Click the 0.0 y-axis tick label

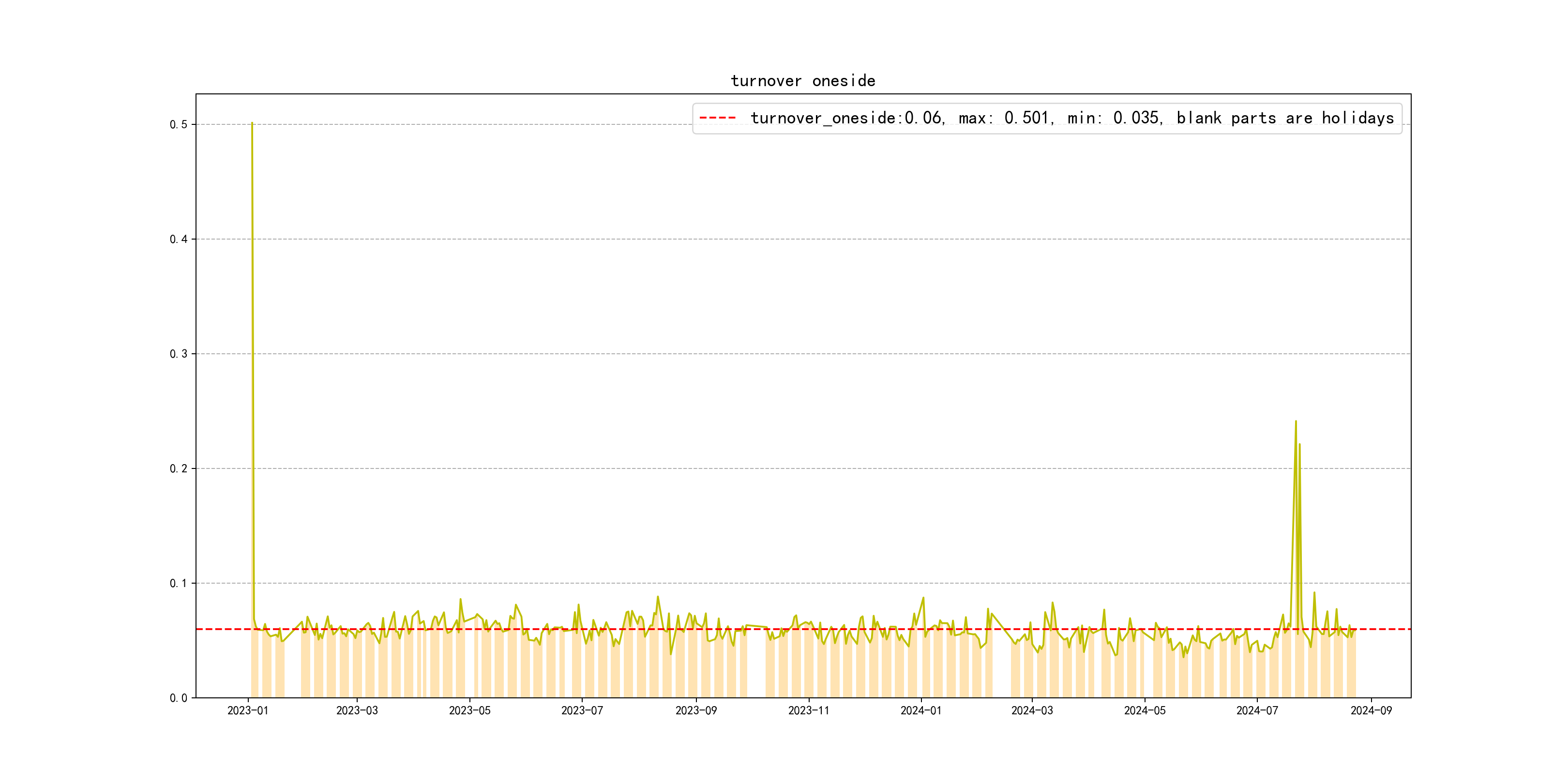pyautogui.click(x=179, y=698)
